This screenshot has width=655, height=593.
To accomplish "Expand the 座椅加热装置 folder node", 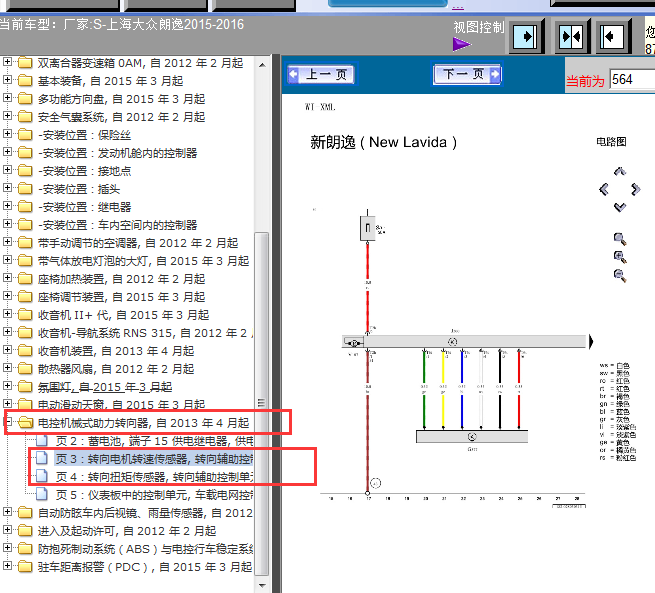I will (7, 277).
